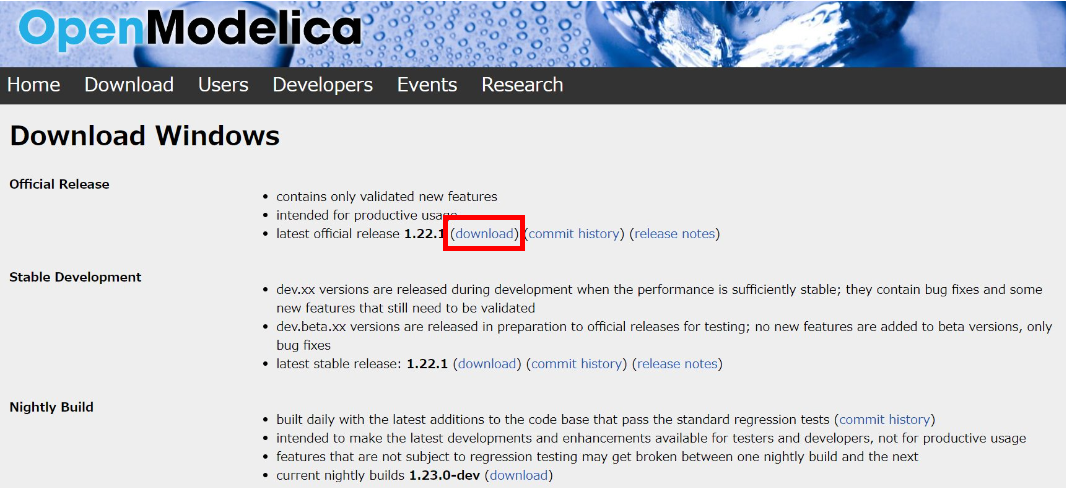Click the Download Windows page heading
The image size is (1066, 488).
pos(145,136)
